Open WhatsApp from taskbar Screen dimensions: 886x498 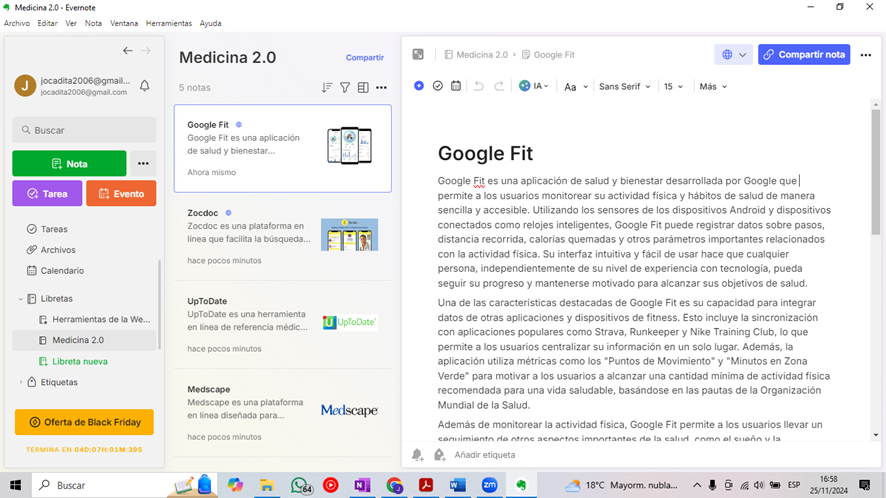300,485
